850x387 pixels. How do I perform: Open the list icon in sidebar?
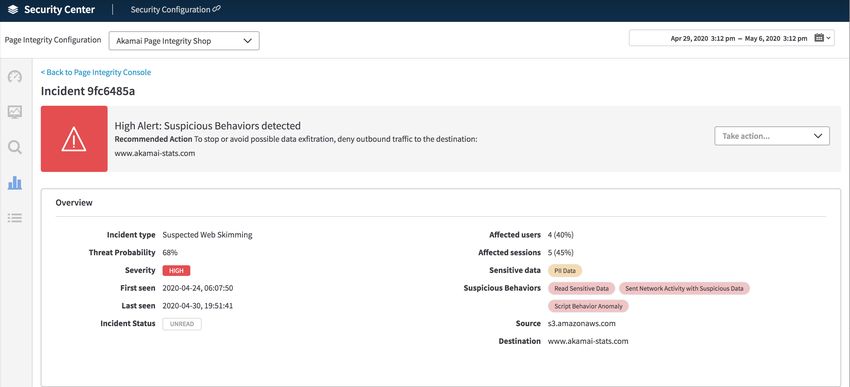pyautogui.click(x=15, y=218)
